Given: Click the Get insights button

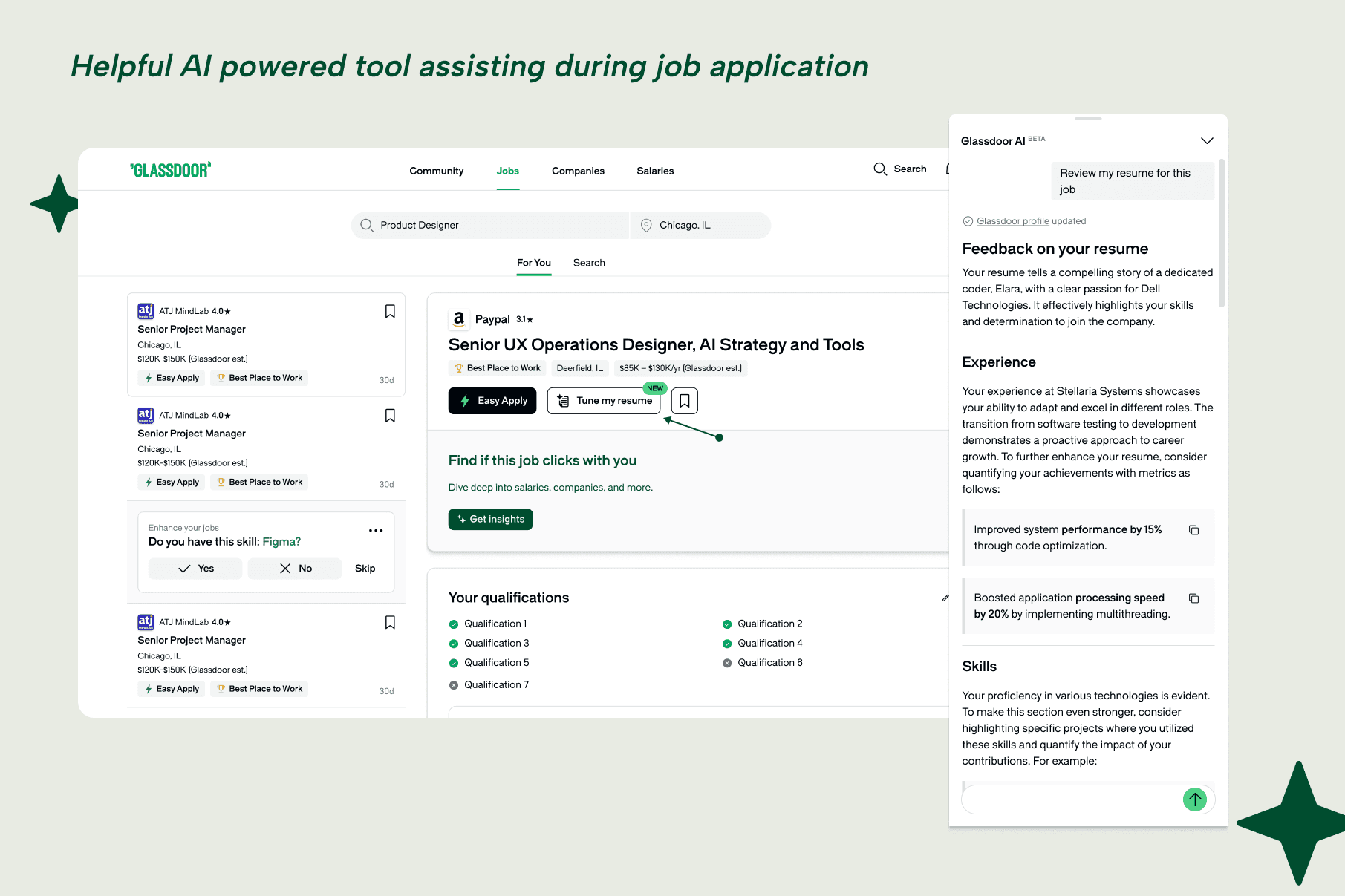Looking at the screenshot, I should pyautogui.click(x=491, y=519).
